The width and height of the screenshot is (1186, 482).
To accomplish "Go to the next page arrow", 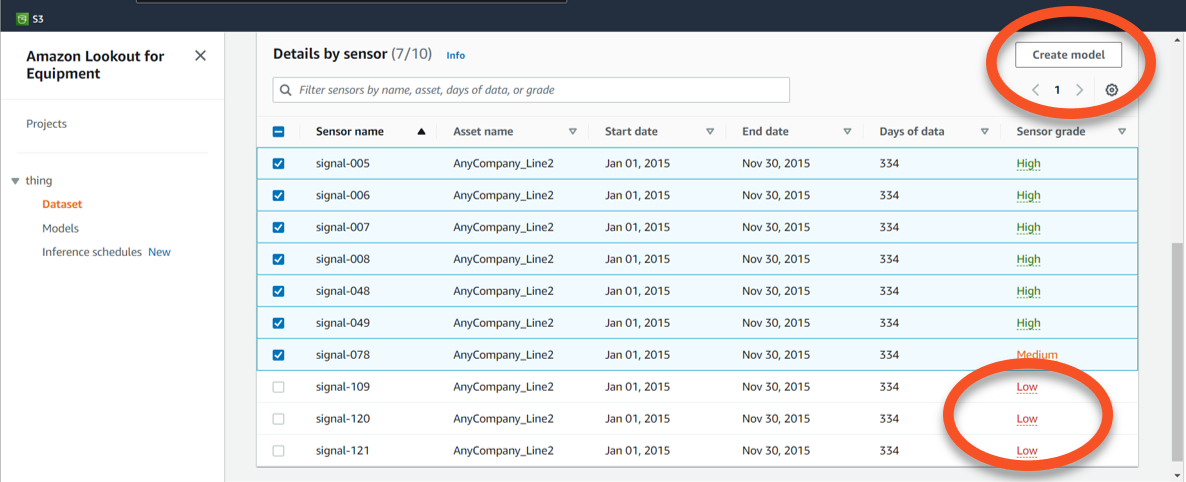I will [x=1079, y=90].
